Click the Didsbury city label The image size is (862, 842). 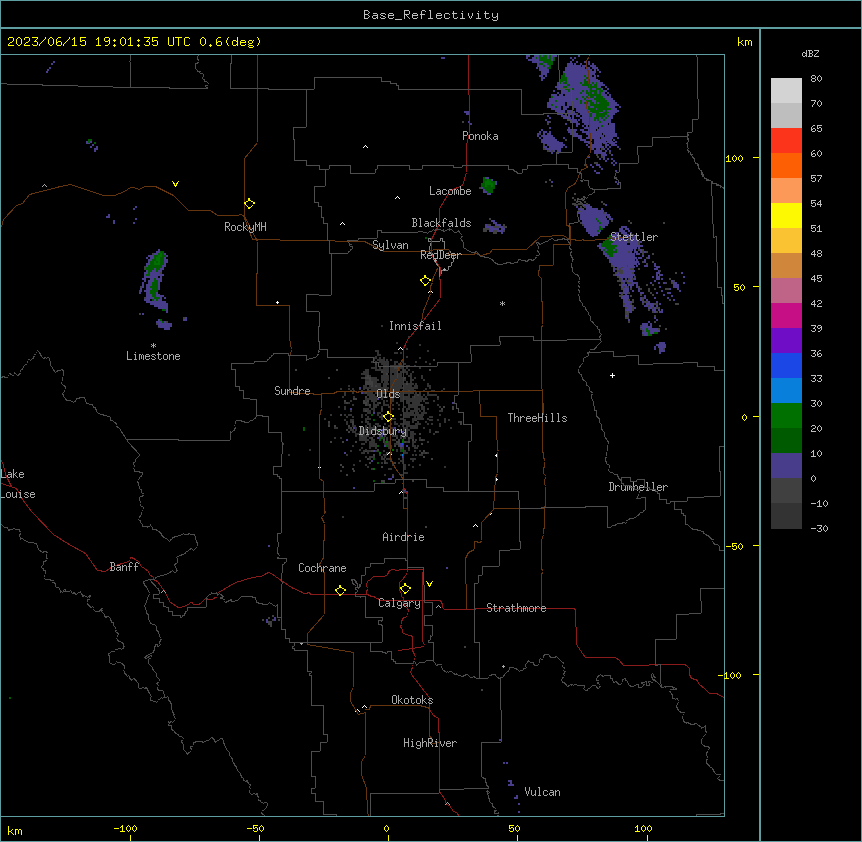click(x=383, y=431)
